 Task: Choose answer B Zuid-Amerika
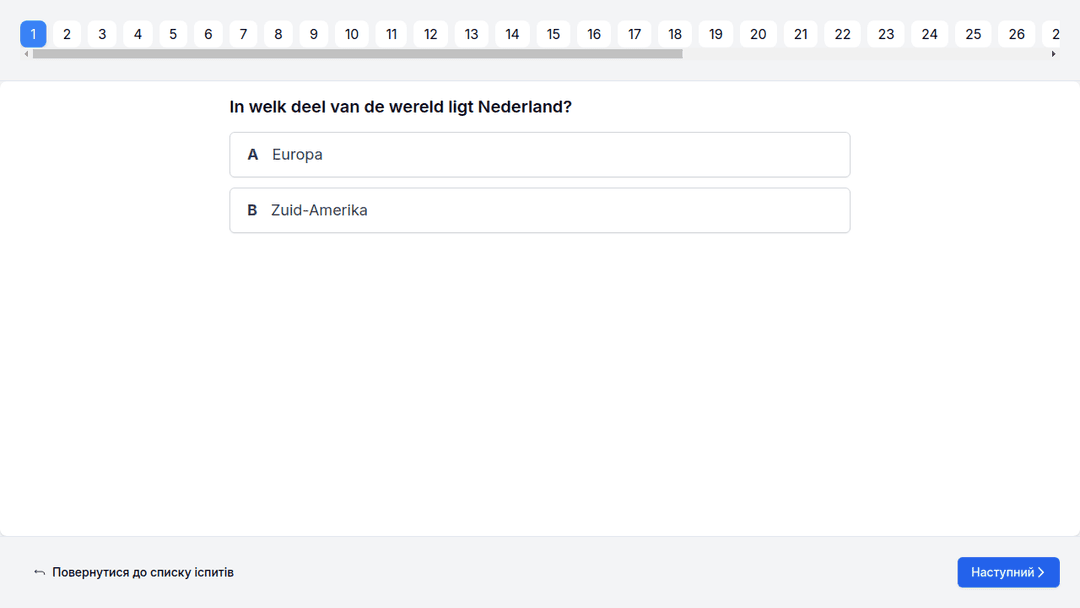(x=539, y=210)
